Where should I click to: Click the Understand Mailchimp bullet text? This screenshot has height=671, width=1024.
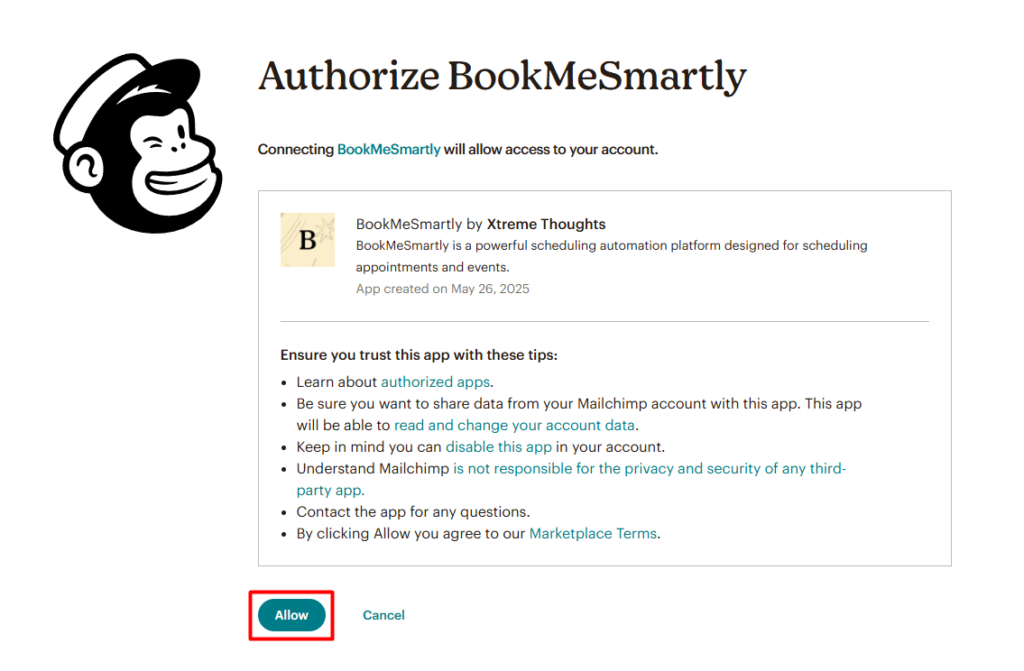click(x=373, y=469)
